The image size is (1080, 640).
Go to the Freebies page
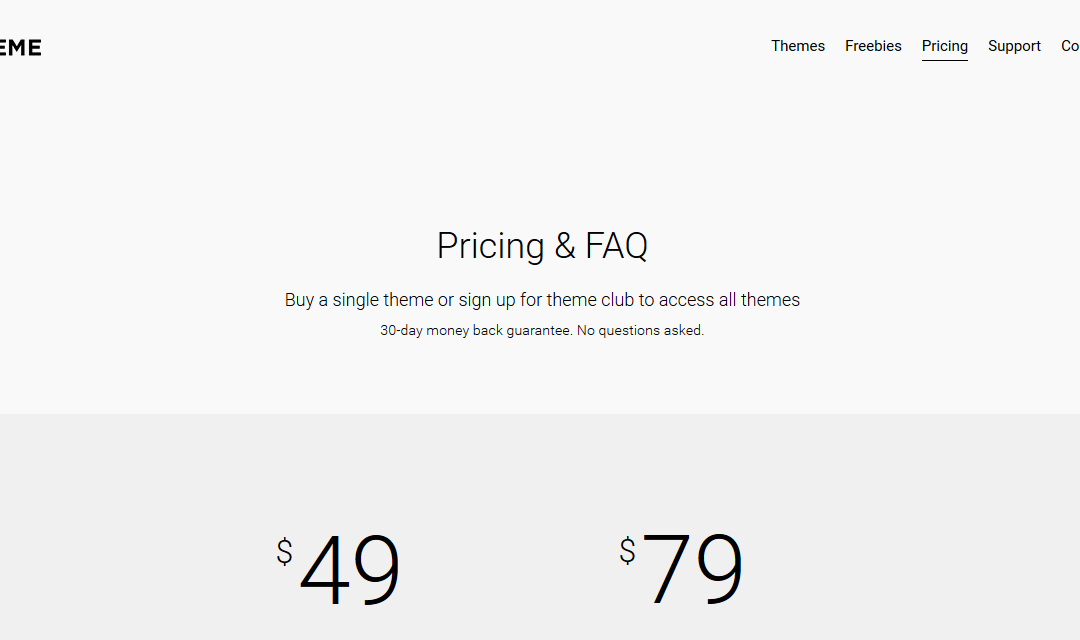click(x=873, y=46)
